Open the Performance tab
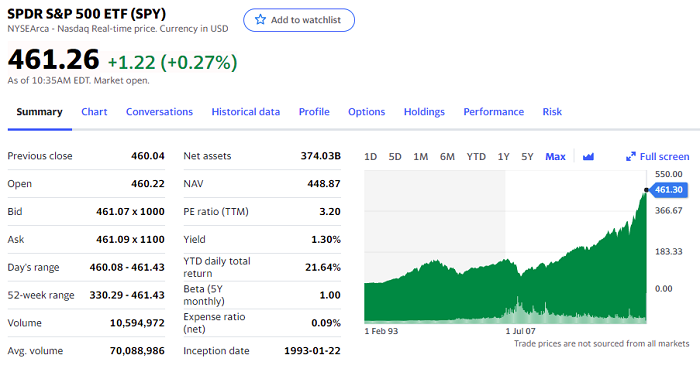 494,112
